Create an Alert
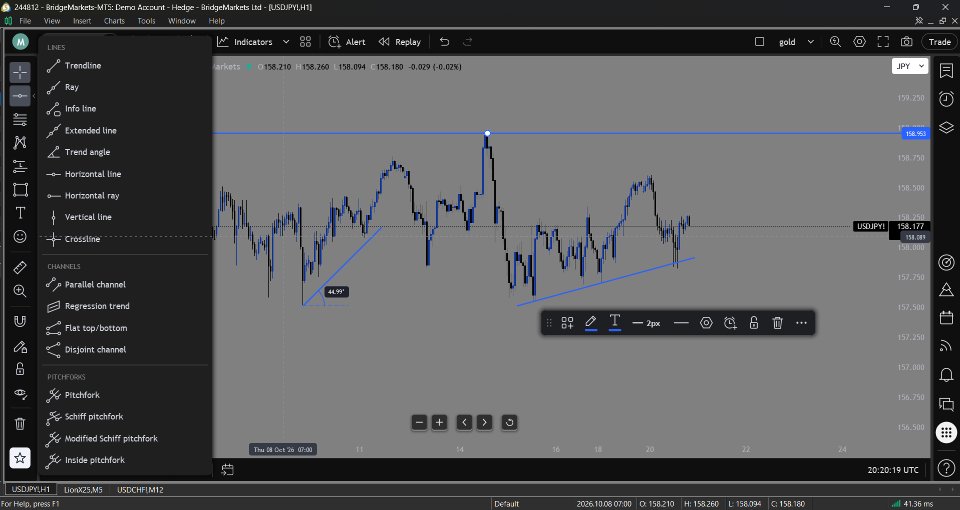Screen dimensions: 960x510 coord(347,42)
